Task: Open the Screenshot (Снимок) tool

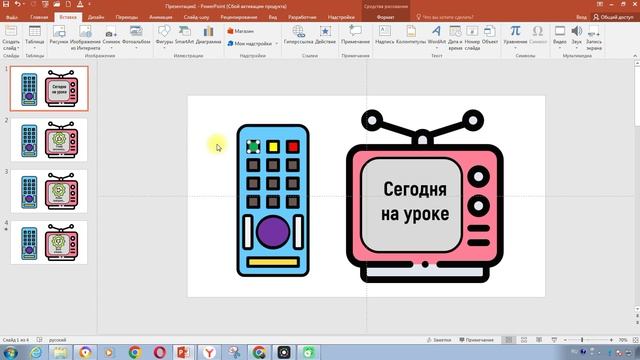Action: [x=111, y=37]
